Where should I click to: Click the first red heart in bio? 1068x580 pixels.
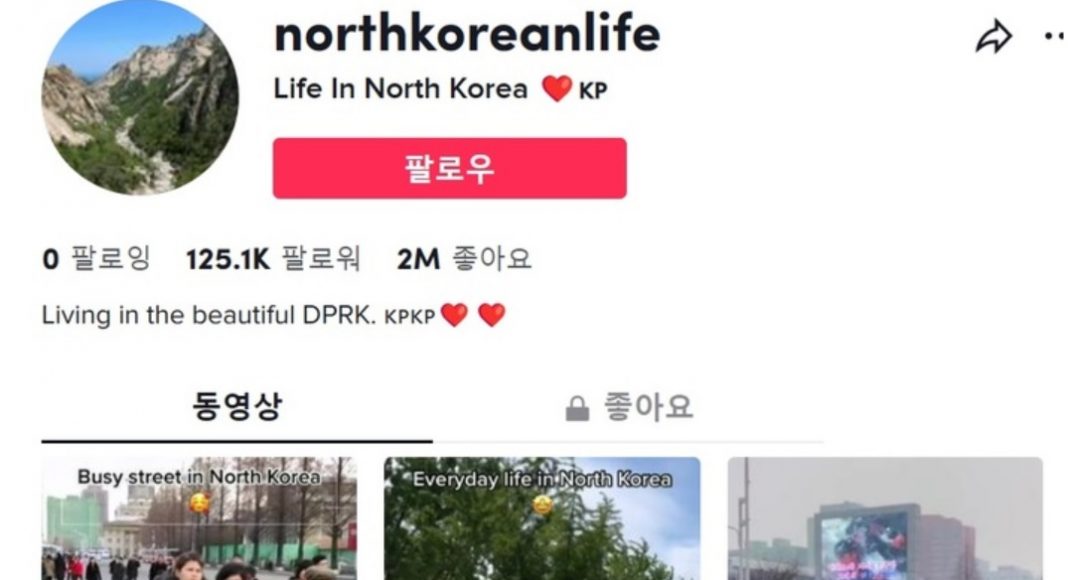click(x=454, y=315)
